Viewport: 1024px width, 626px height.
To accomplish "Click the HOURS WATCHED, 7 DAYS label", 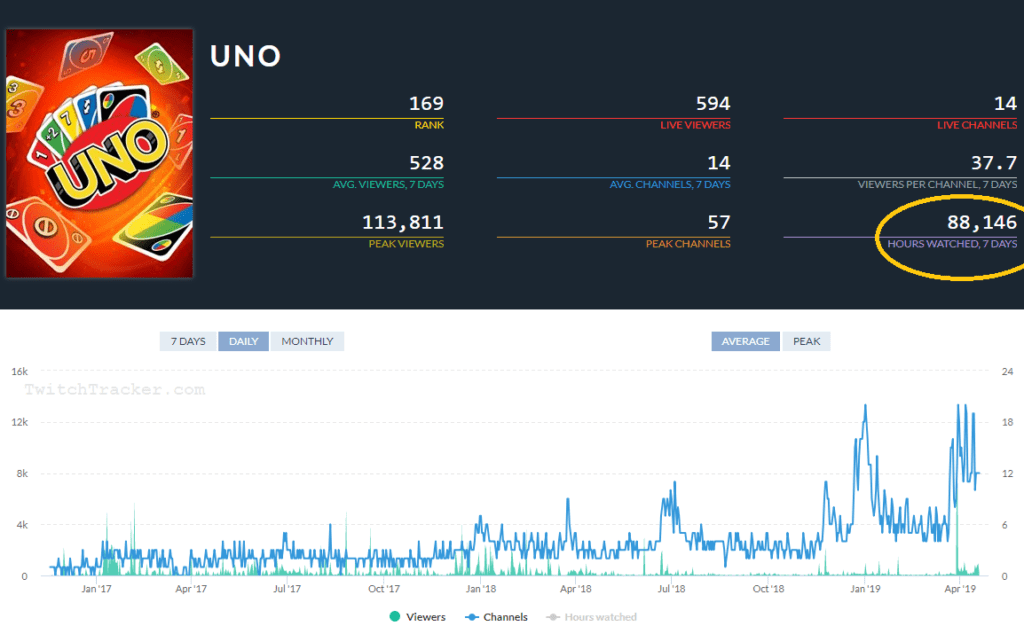I will [952, 243].
